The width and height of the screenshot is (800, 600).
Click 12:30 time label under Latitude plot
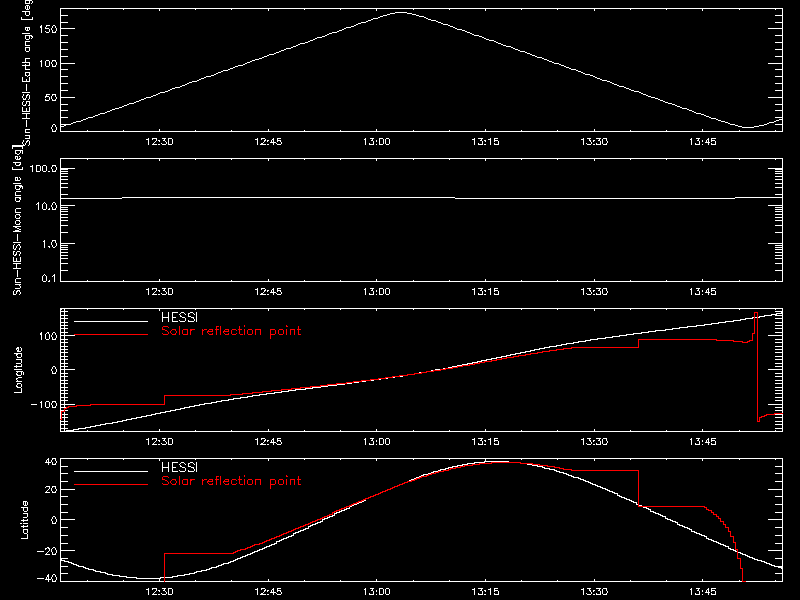(159, 592)
